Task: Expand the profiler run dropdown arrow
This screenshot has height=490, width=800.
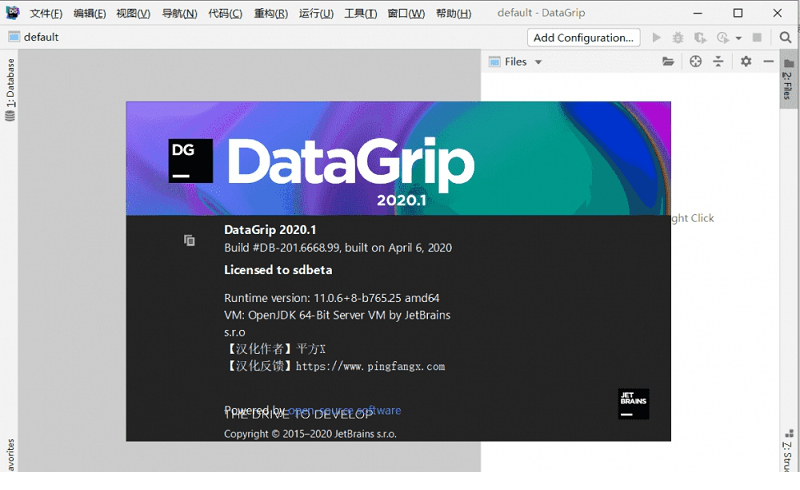Action: pyautogui.click(x=738, y=38)
